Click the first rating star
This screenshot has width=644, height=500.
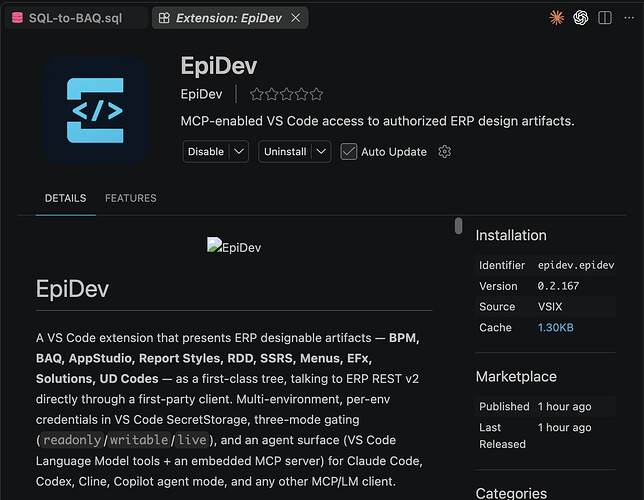(x=257, y=94)
